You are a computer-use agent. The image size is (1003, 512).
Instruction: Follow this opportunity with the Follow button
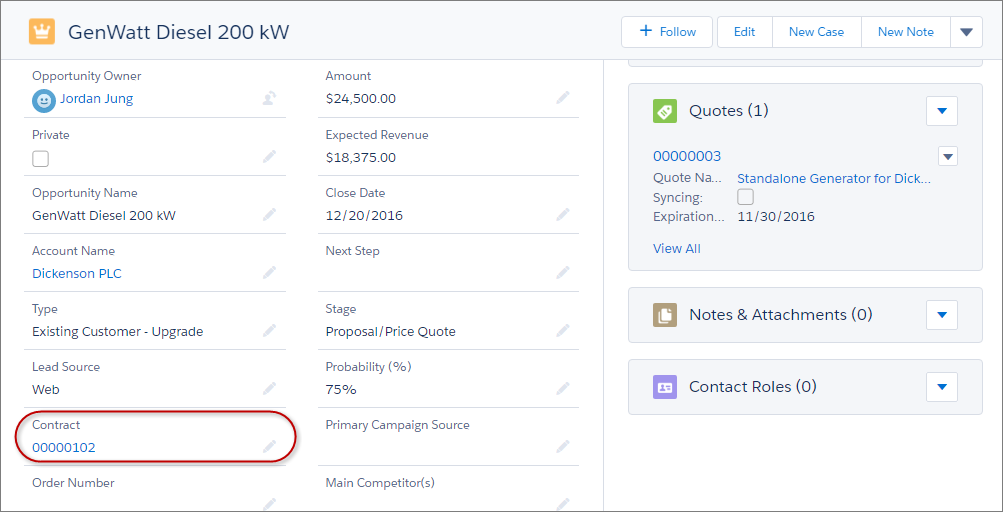(667, 32)
